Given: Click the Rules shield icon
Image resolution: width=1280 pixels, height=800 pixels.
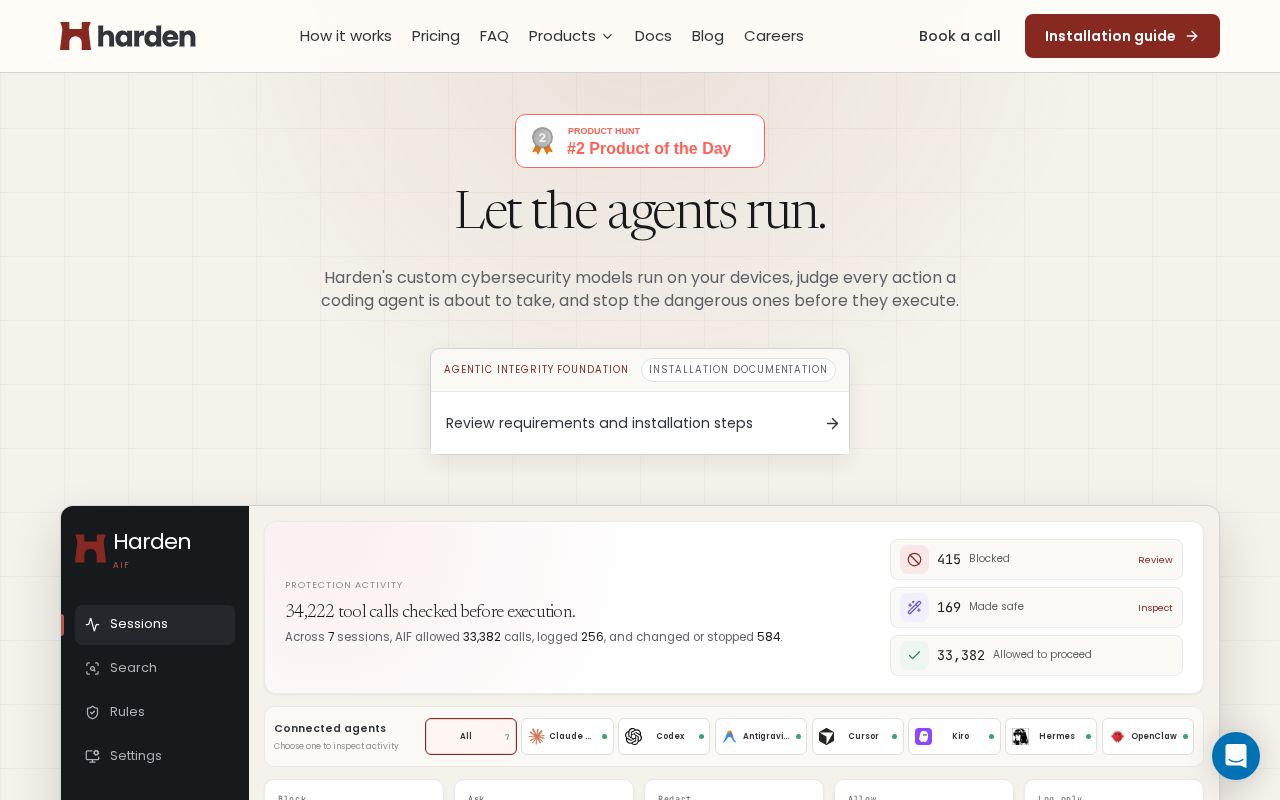Looking at the screenshot, I should point(92,712).
